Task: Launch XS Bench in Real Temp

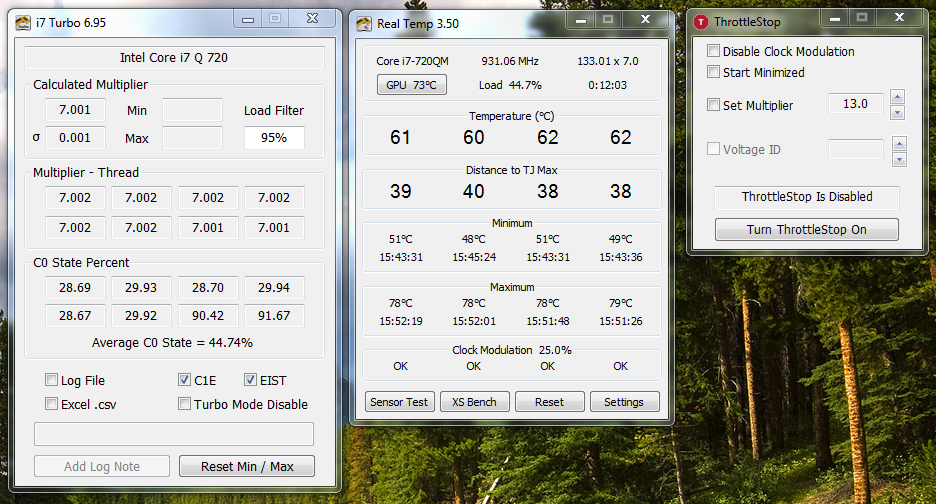Action: click(x=474, y=402)
